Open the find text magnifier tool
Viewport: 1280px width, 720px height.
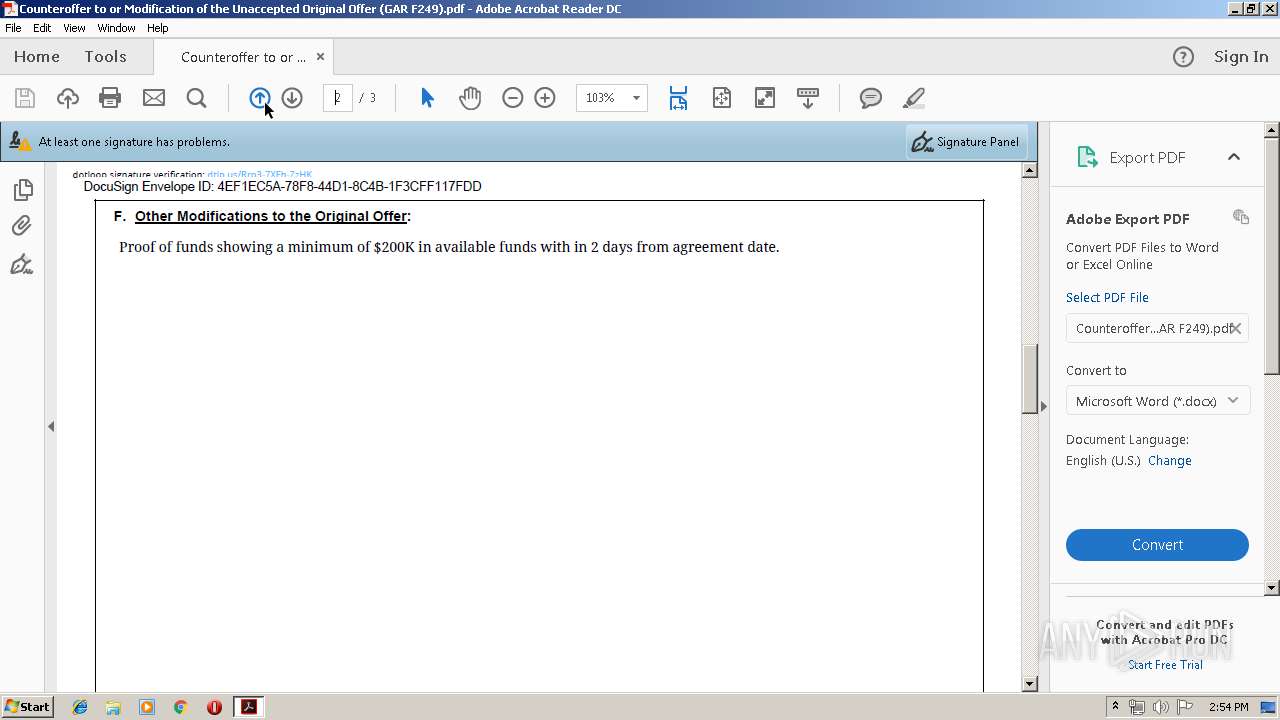coord(197,98)
